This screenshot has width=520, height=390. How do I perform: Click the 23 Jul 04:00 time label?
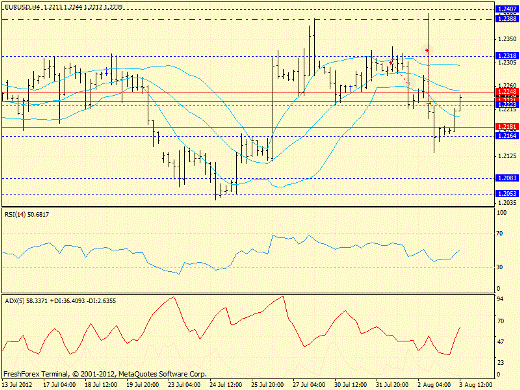[184, 385]
